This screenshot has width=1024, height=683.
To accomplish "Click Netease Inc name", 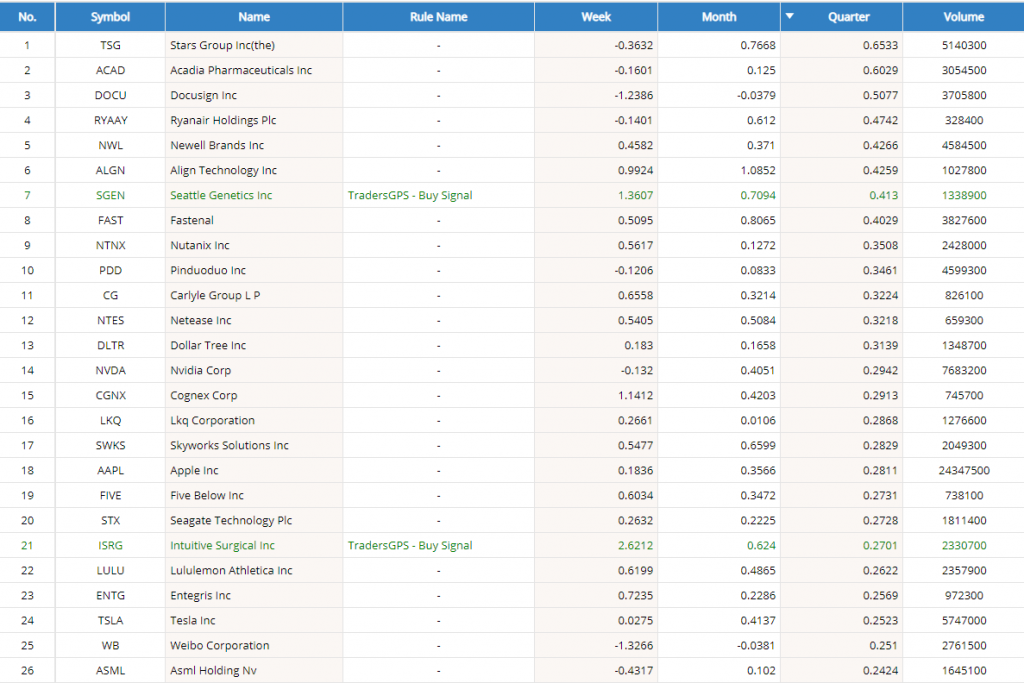I will pyautogui.click(x=200, y=321).
